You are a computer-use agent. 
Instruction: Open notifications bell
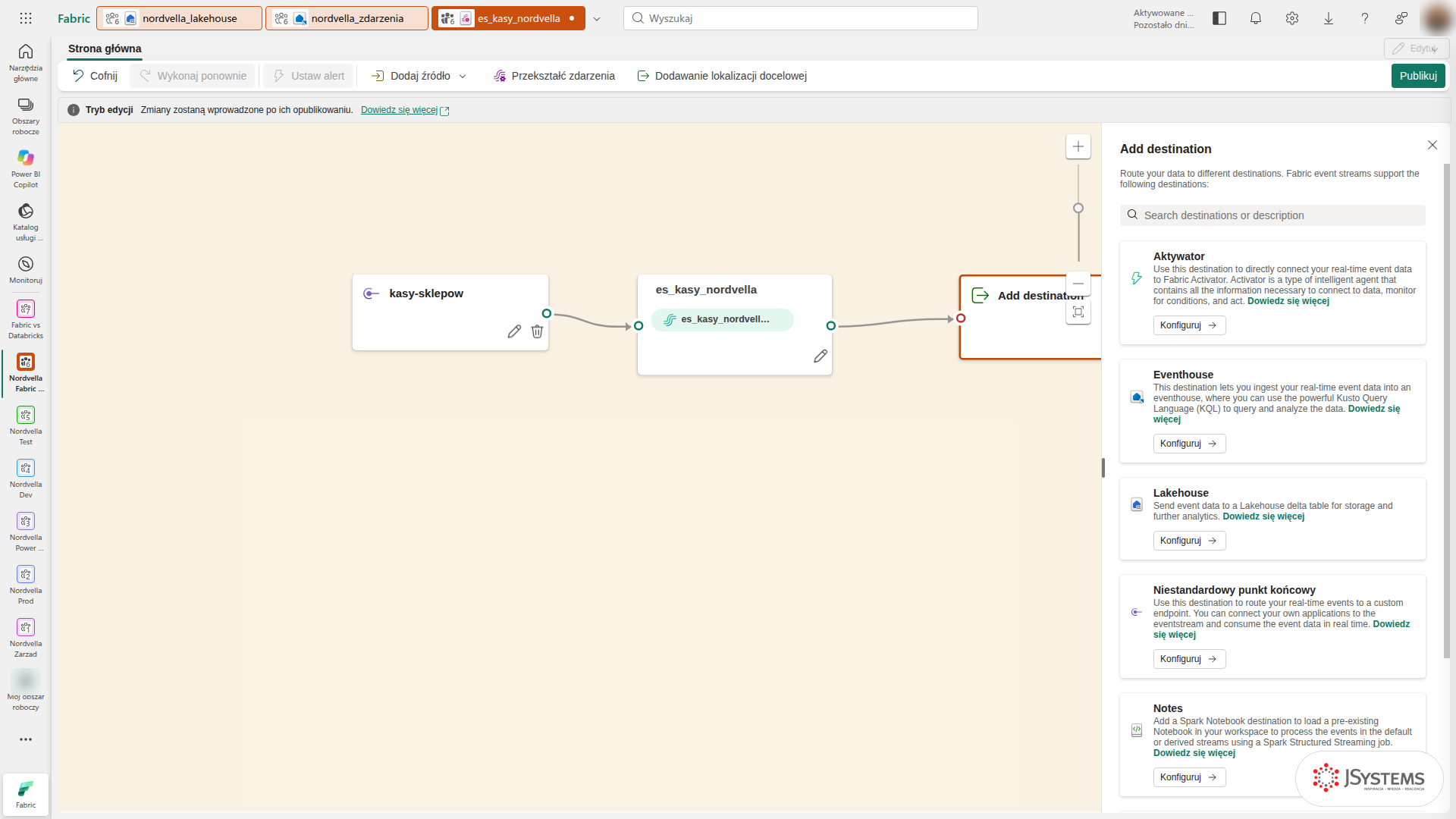pyautogui.click(x=1256, y=18)
